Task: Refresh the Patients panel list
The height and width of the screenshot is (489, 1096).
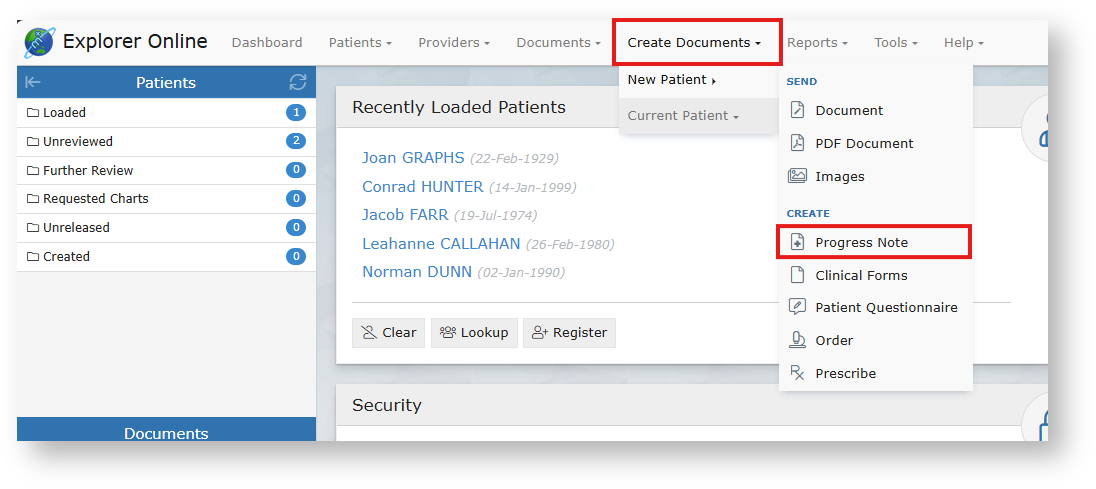Action: (297, 82)
